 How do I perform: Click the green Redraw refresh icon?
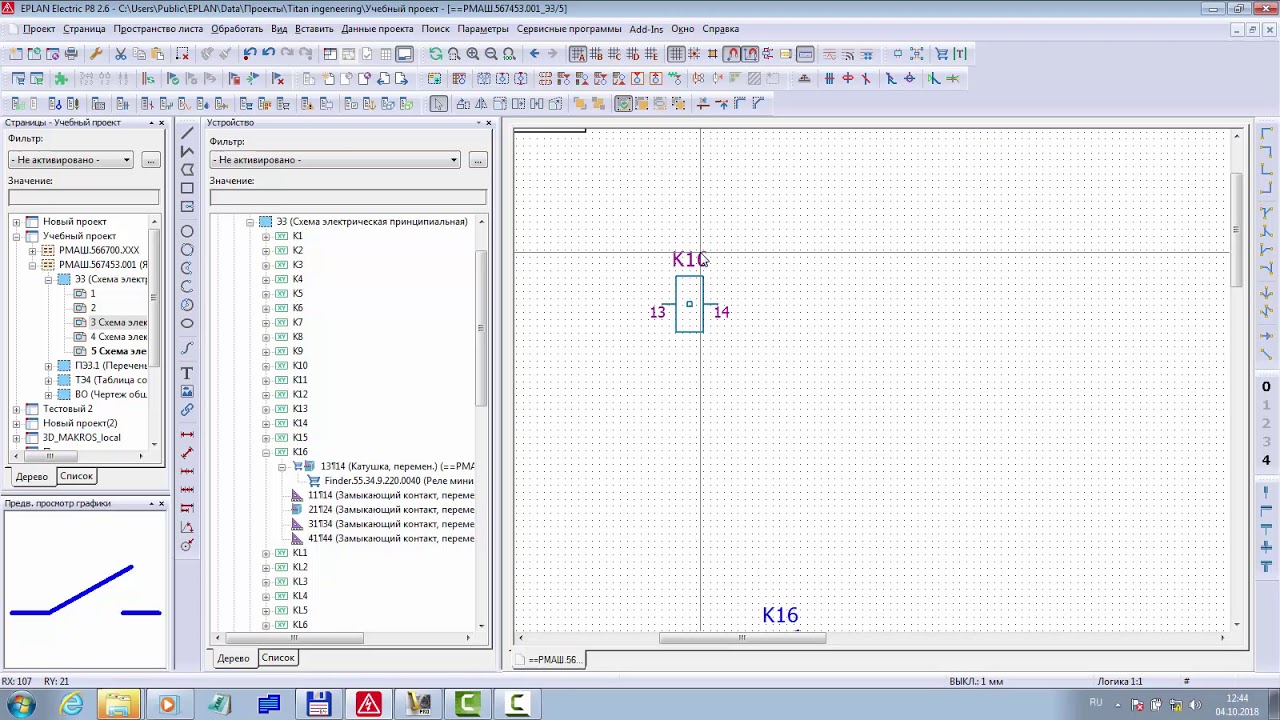tap(436, 54)
